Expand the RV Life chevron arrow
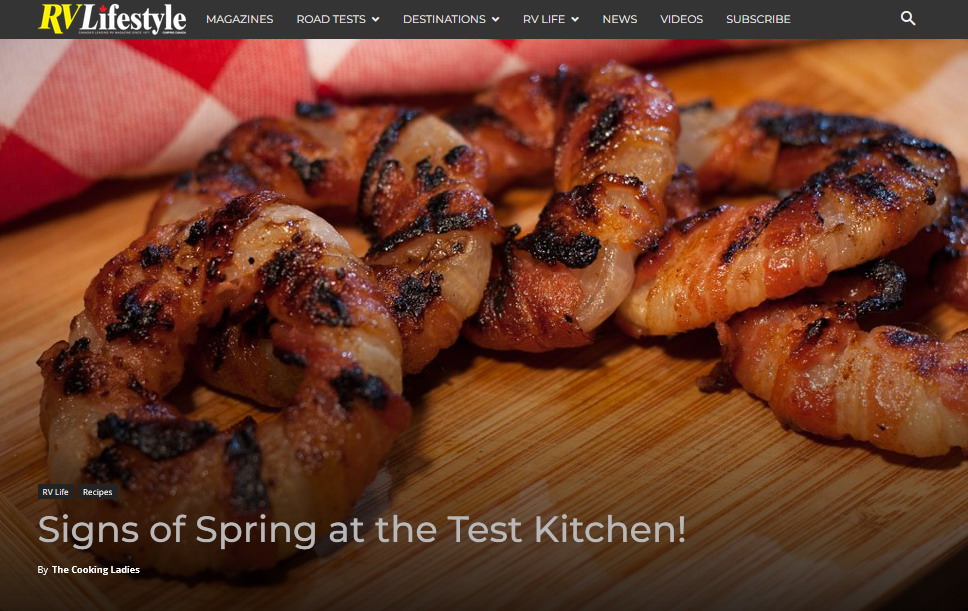This screenshot has height=611, width=968. 575,19
